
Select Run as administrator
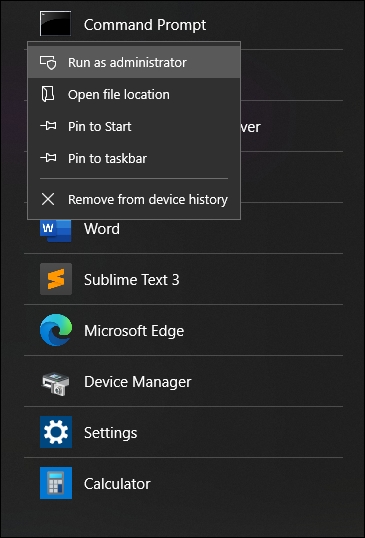[x=134, y=62]
